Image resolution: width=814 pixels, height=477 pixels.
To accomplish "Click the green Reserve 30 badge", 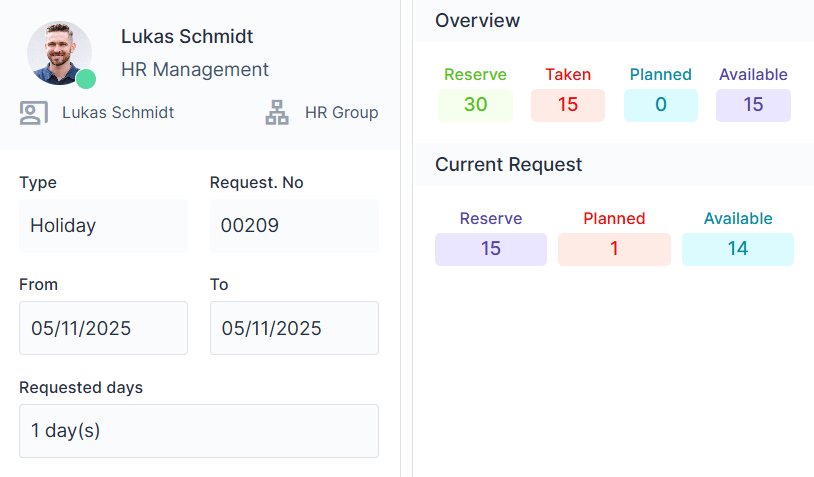I will pos(475,105).
